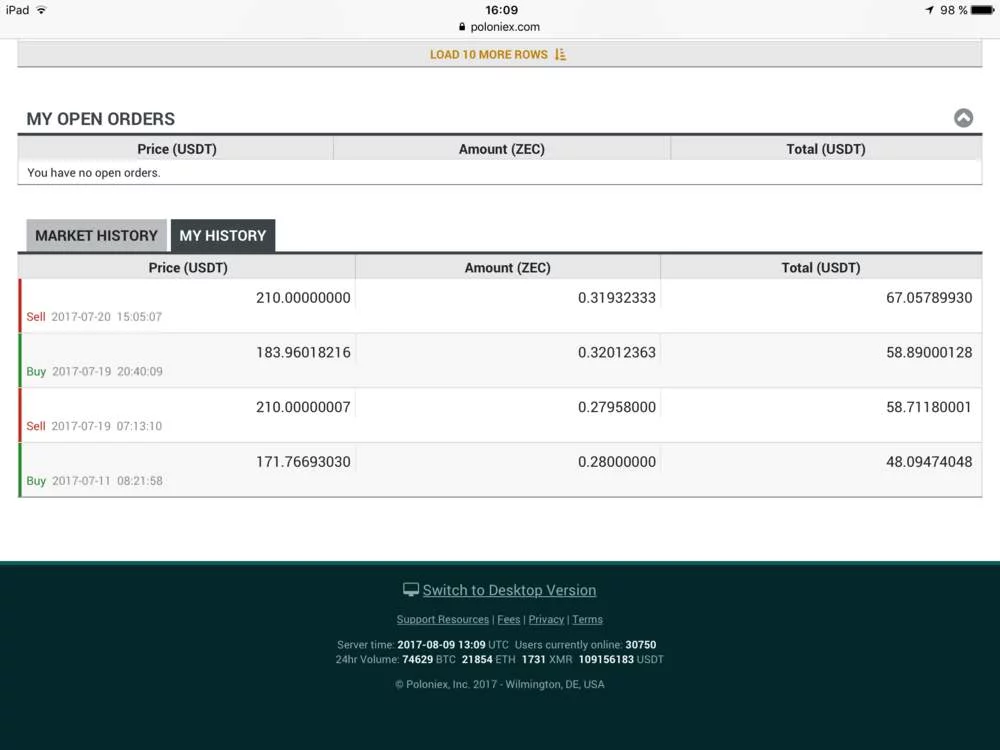This screenshot has height=750, width=1000.
Task: Switch to Market History tab
Action: click(96, 235)
